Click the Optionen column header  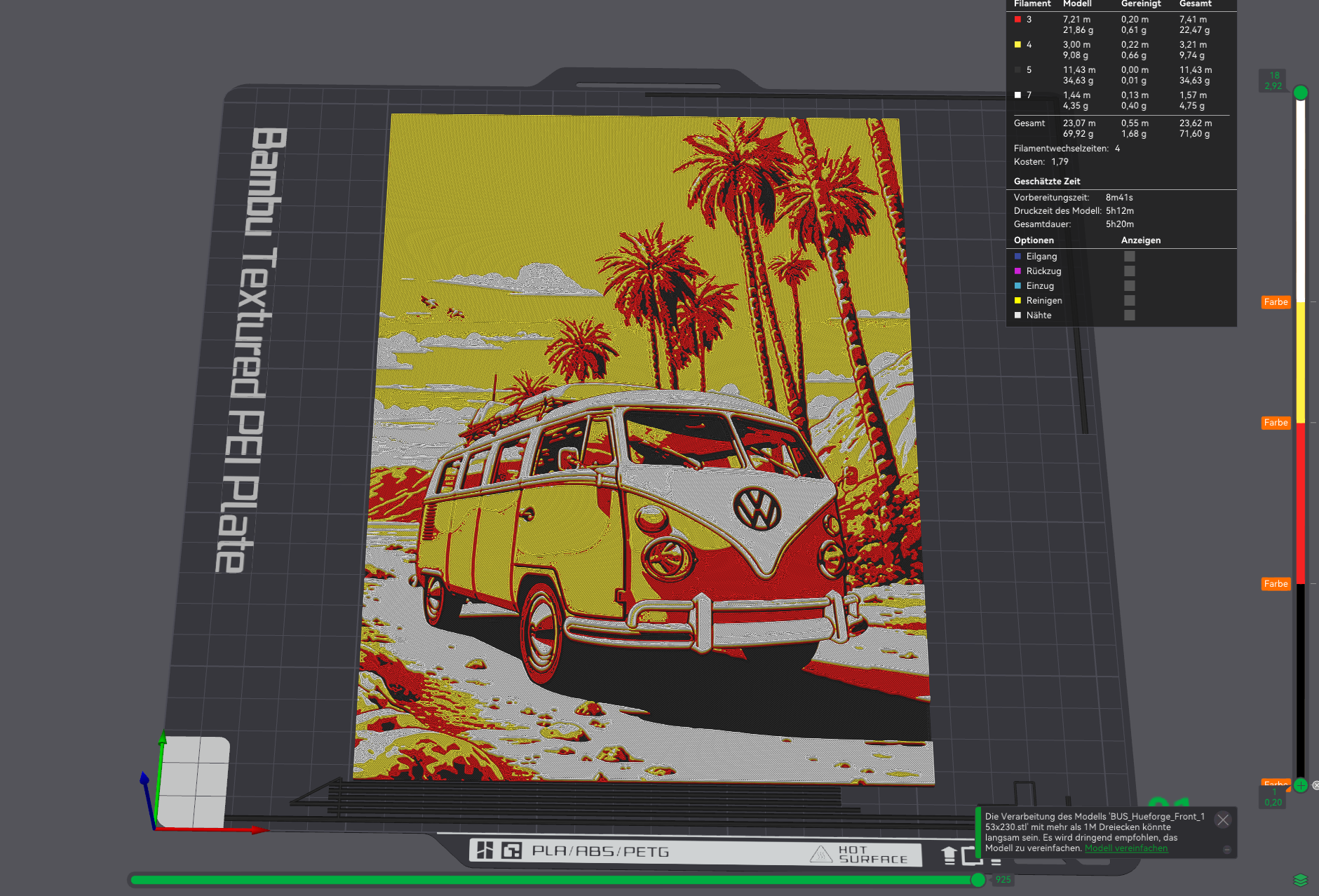[x=1034, y=240]
